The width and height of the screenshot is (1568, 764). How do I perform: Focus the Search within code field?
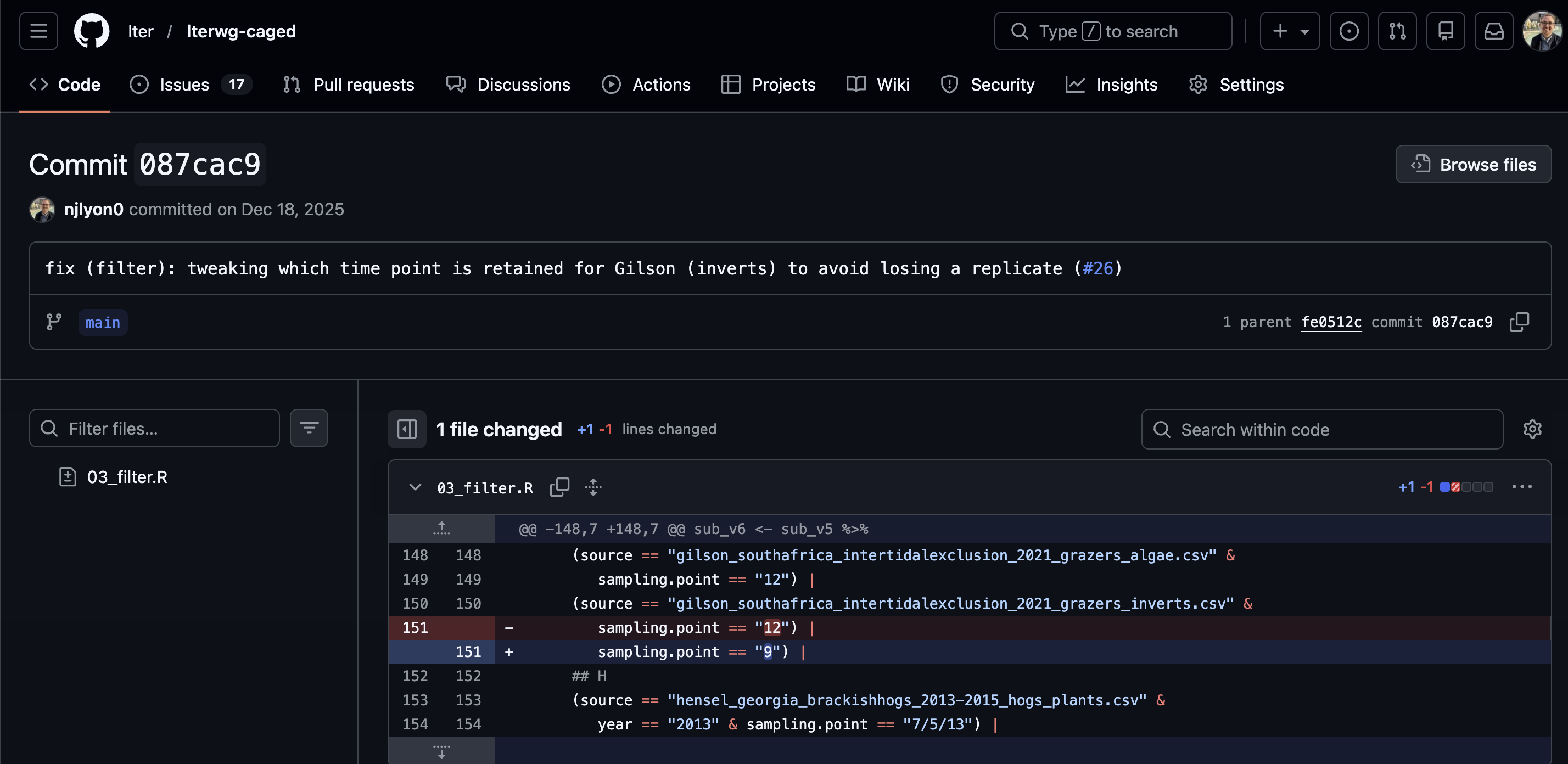(1321, 429)
